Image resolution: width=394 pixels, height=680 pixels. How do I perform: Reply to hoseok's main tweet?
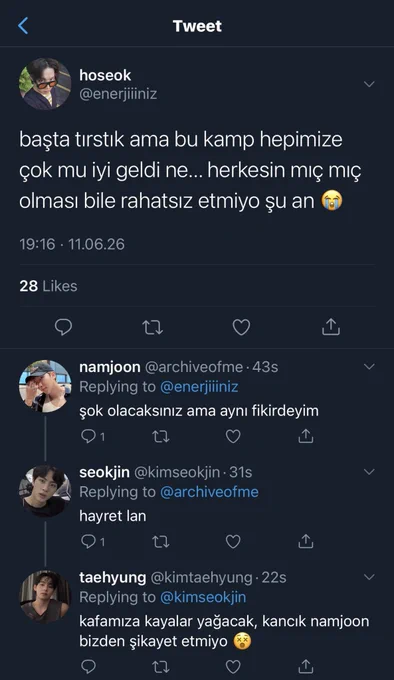coord(63,327)
